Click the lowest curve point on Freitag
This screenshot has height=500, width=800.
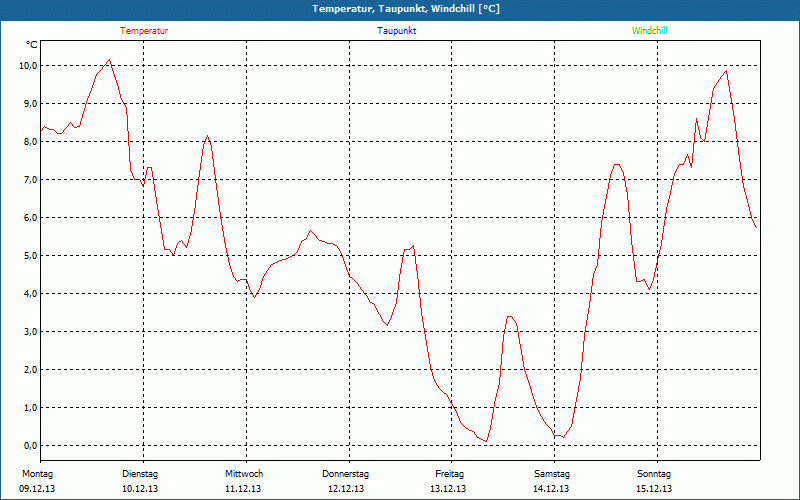click(x=487, y=441)
